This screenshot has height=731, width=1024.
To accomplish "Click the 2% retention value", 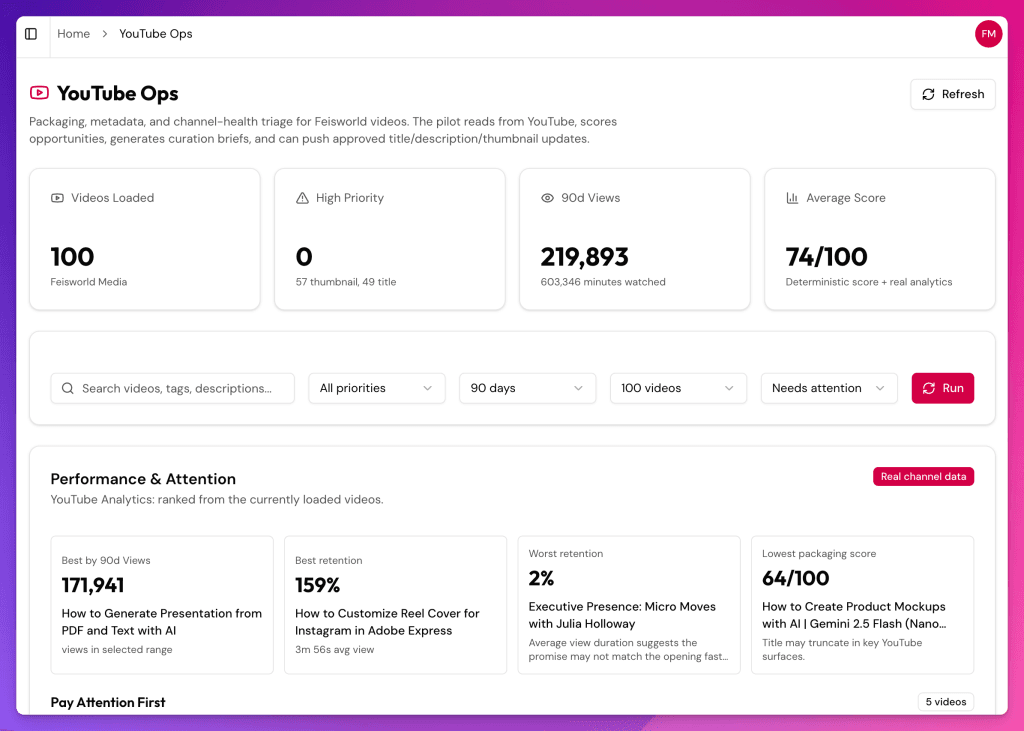I will 541,578.
